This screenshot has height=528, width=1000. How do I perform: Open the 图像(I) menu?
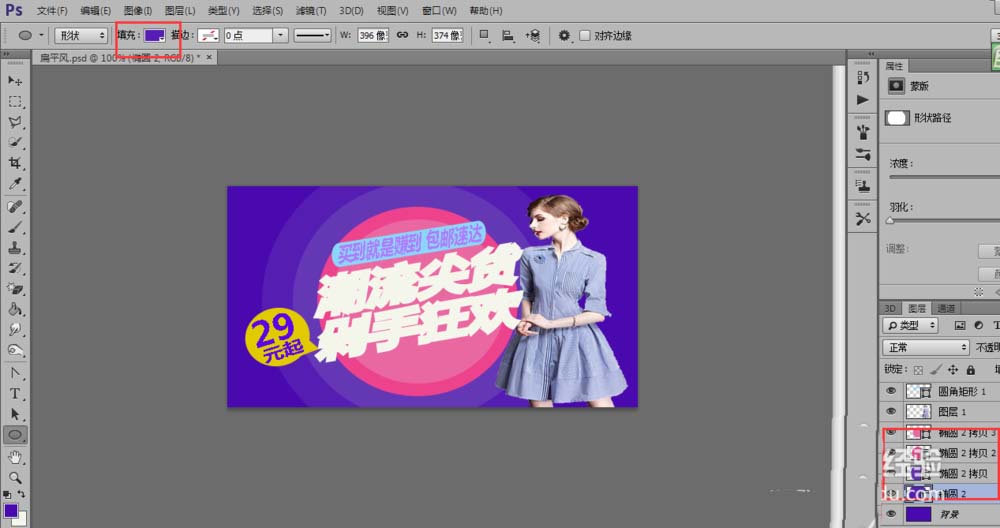[138, 11]
